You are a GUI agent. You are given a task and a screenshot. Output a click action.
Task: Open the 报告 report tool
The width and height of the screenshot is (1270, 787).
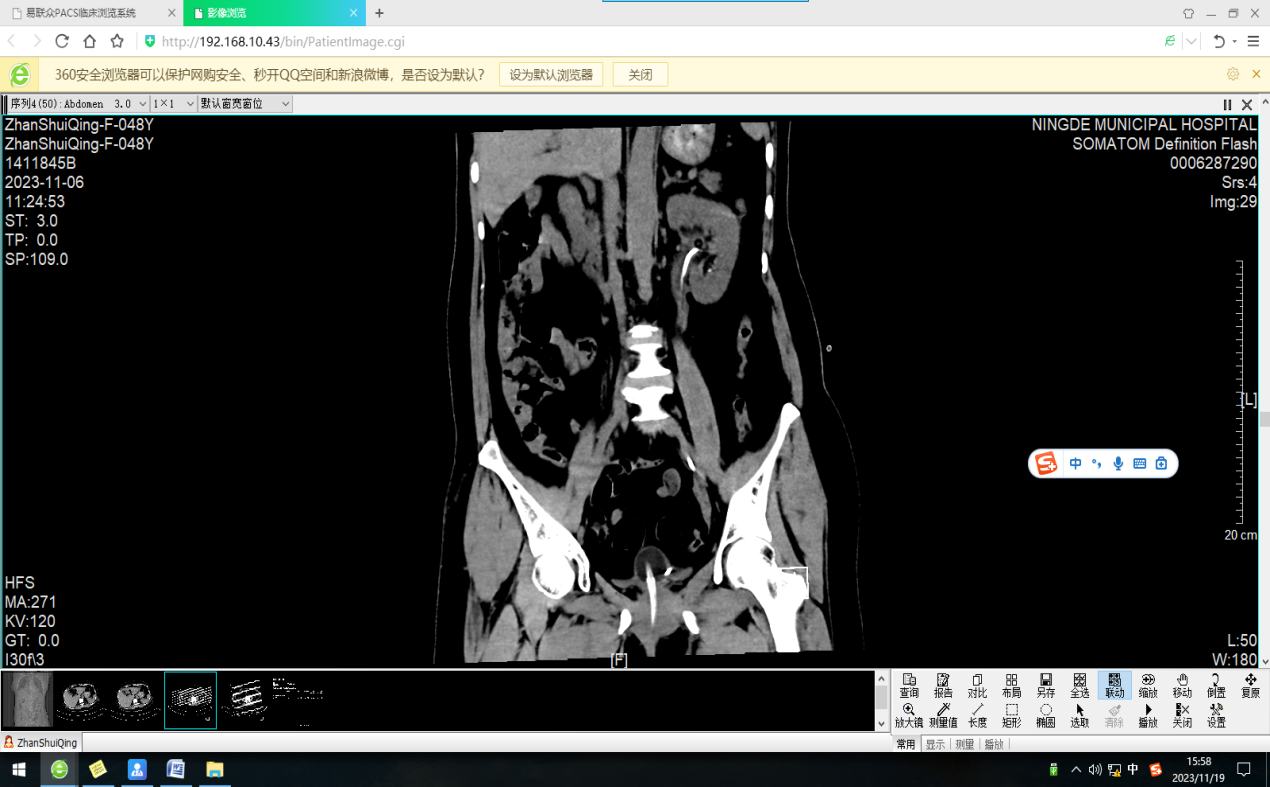943,685
